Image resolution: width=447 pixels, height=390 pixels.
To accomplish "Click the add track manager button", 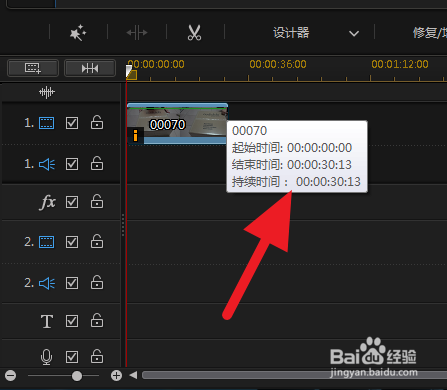I will pyautogui.click(x=33, y=68).
